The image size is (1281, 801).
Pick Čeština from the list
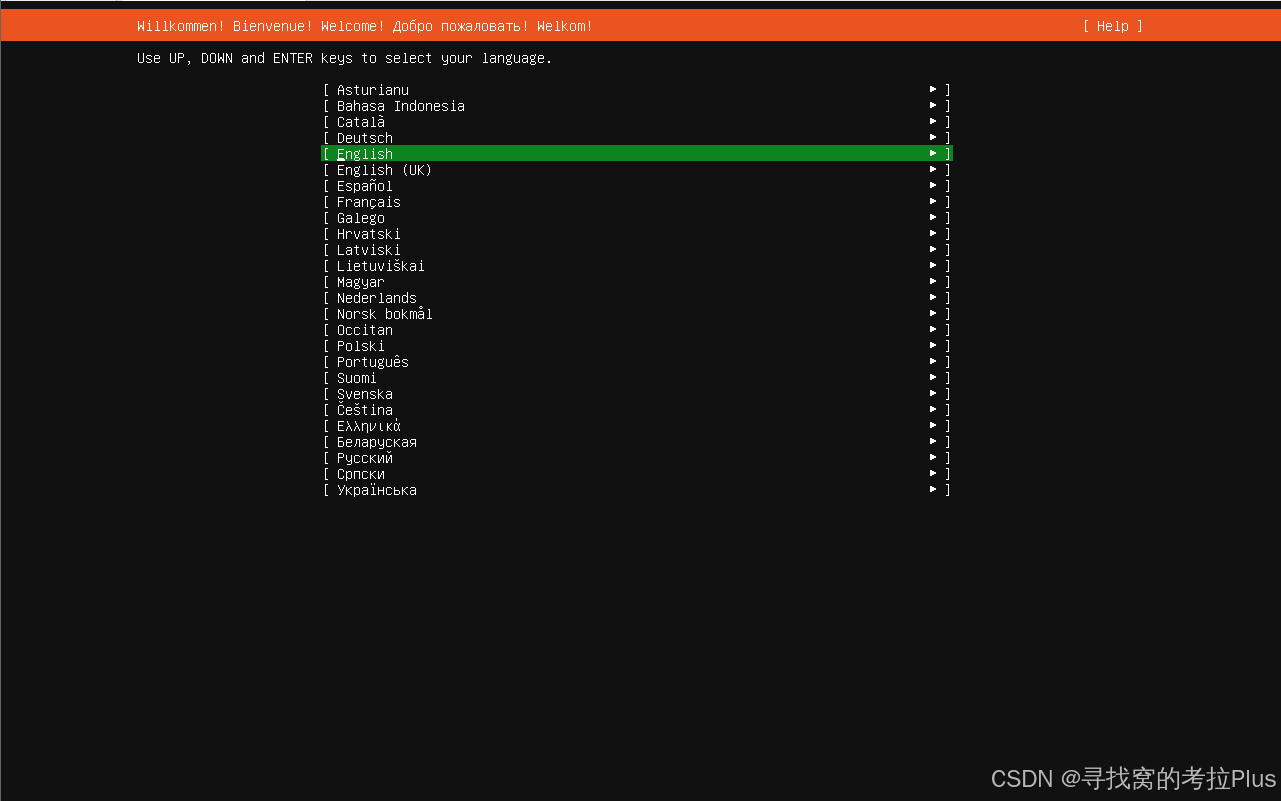coord(637,410)
